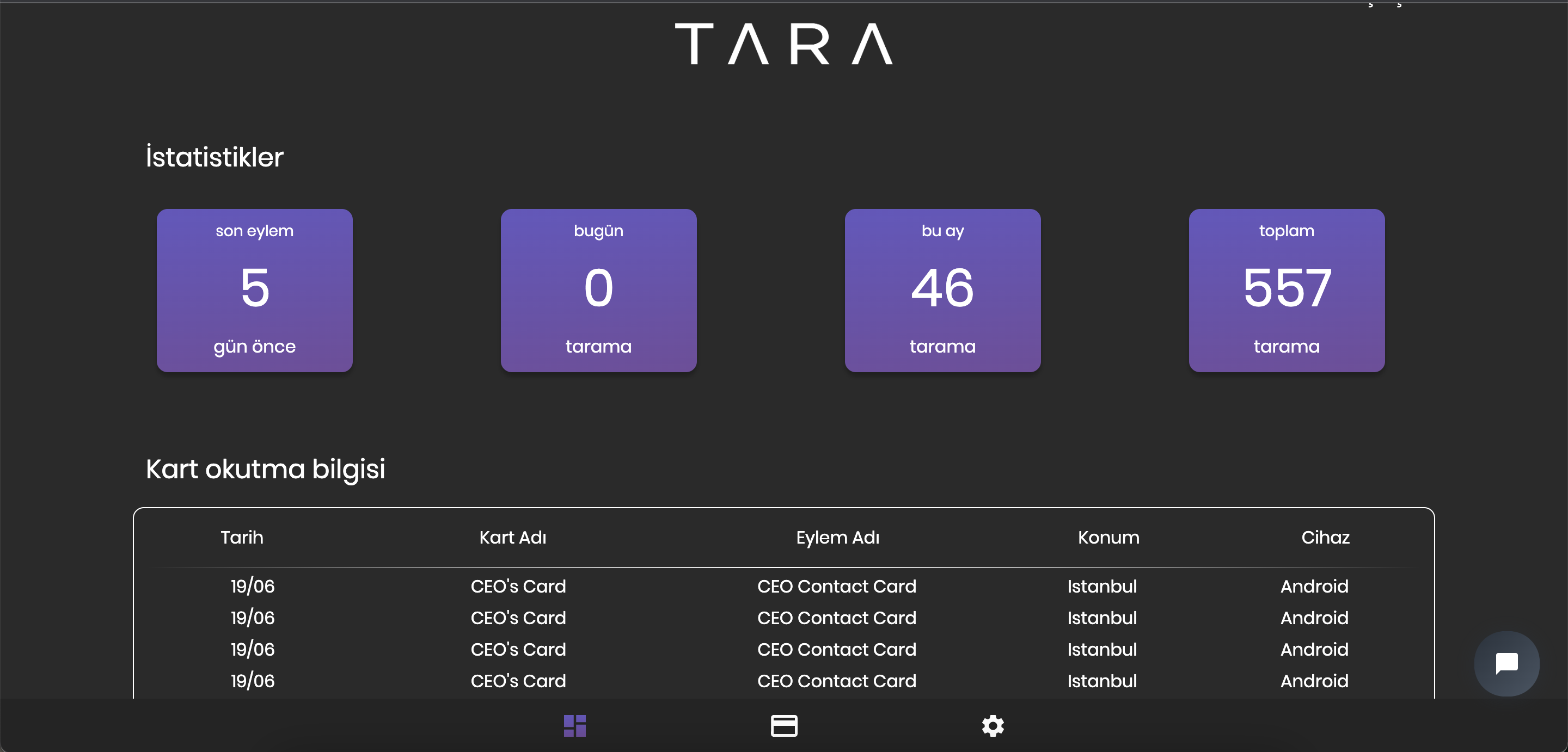Click the İstatistikler heading
1568x752 pixels.
pyautogui.click(x=215, y=157)
